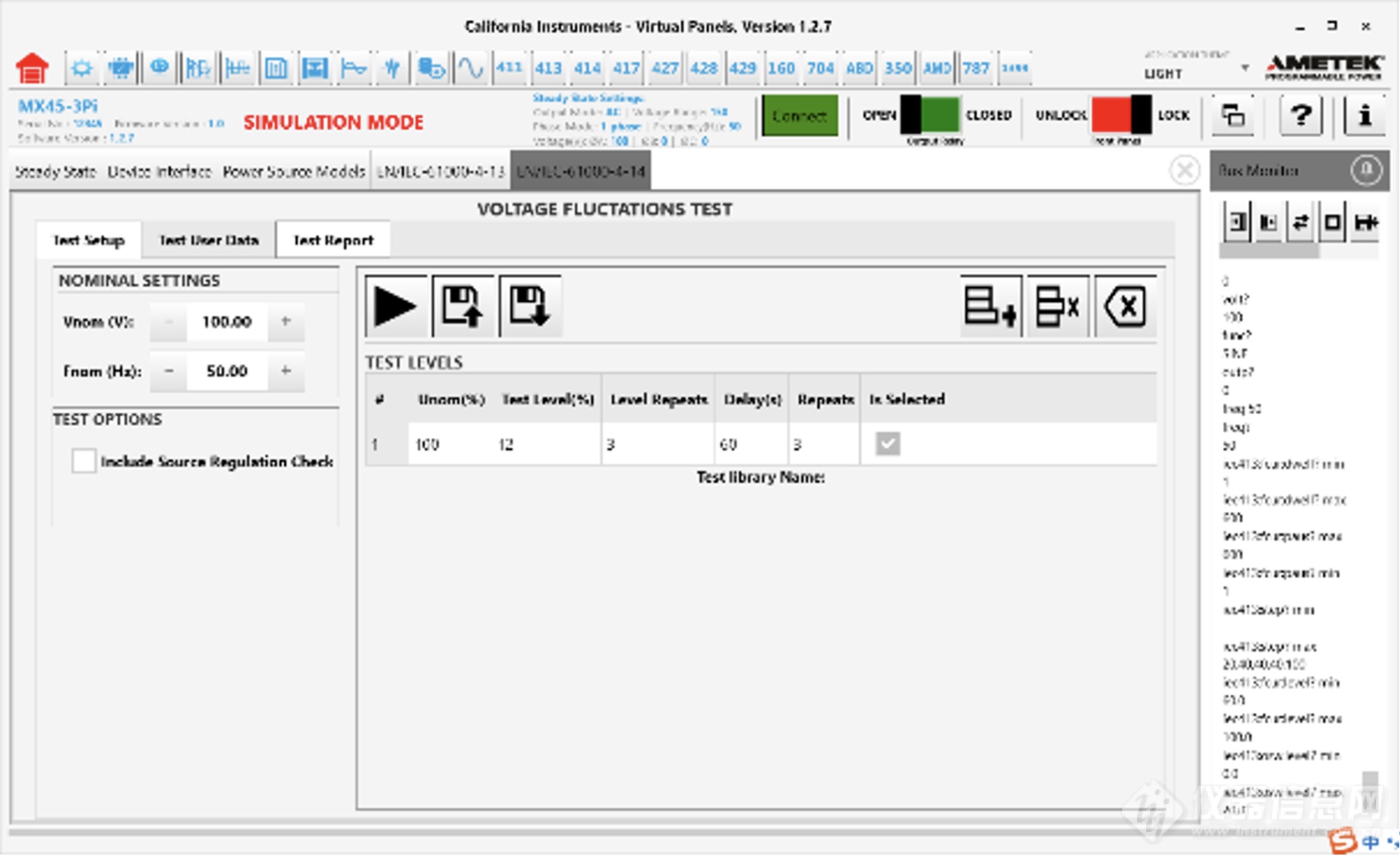Click the Bus Monitor swap arrows icon

pos(1300,222)
